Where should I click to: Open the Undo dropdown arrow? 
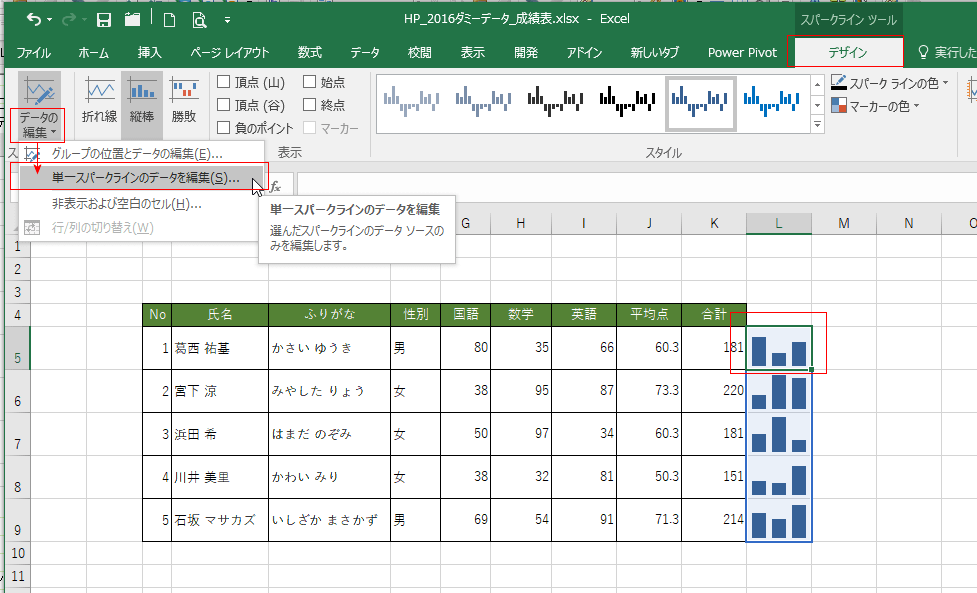tap(48, 17)
